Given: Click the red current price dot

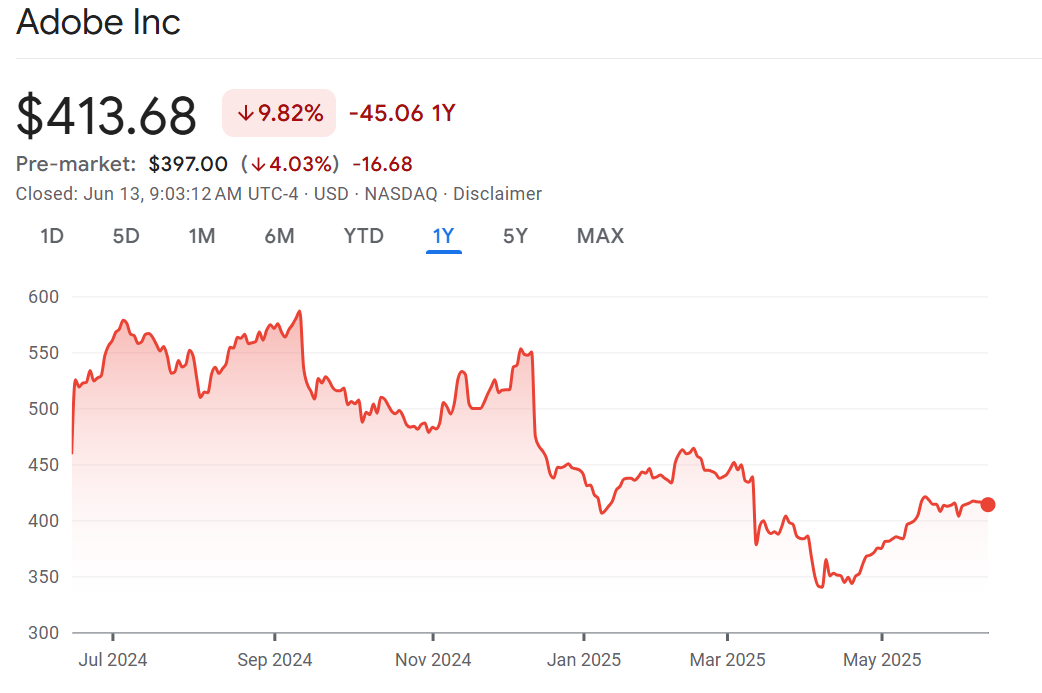Looking at the screenshot, I should click(x=988, y=504).
